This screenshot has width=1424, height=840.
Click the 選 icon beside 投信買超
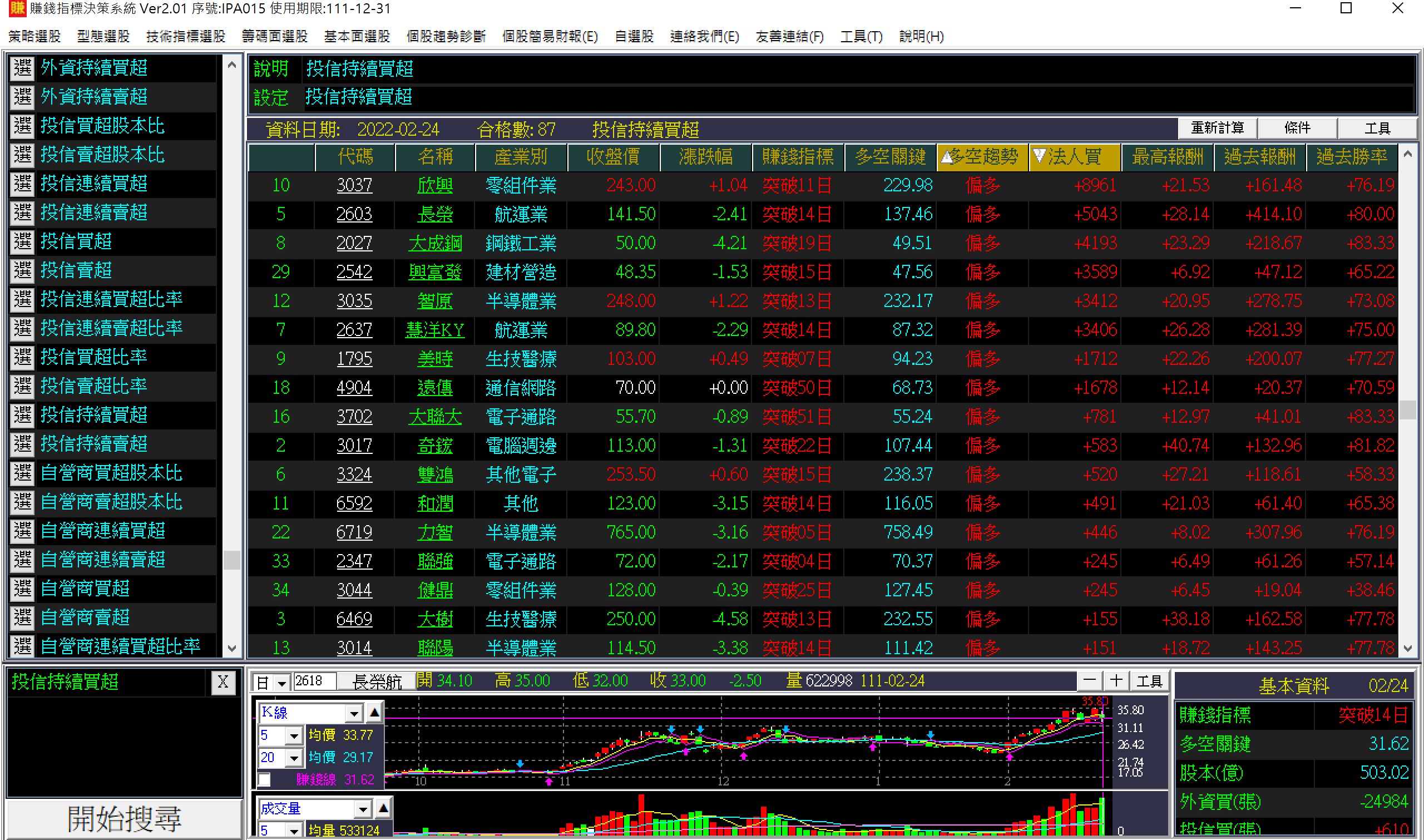[23, 241]
